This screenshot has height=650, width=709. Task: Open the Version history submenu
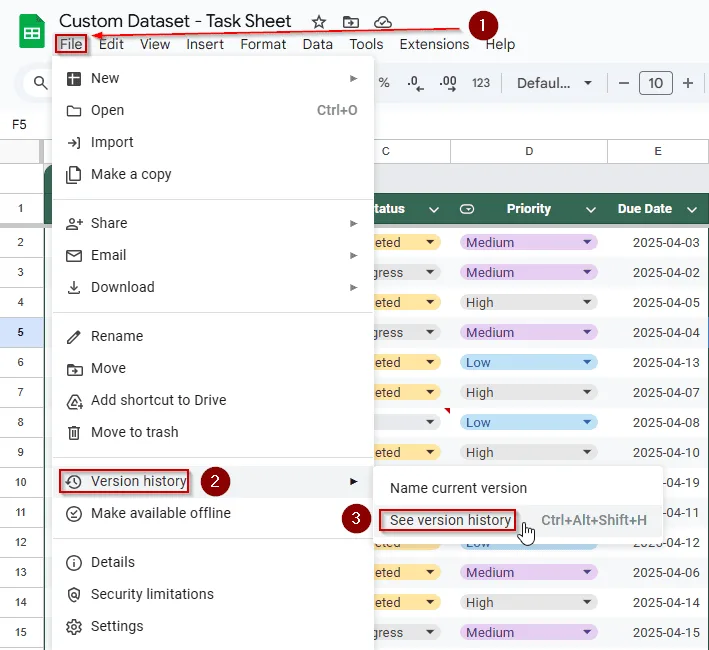click(x=213, y=481)
